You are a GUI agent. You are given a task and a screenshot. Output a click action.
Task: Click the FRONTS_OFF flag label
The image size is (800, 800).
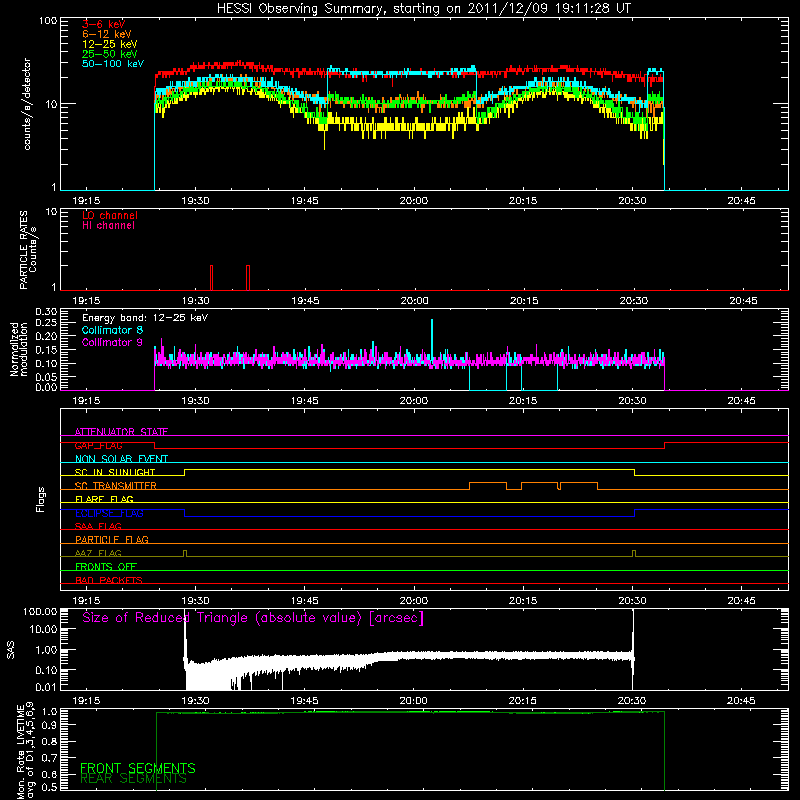pos(106,567)
